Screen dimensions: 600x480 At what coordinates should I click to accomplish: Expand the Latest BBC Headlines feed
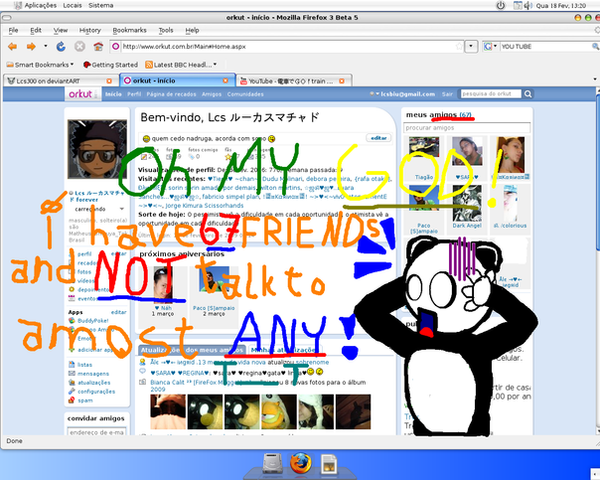click(181, 65)
